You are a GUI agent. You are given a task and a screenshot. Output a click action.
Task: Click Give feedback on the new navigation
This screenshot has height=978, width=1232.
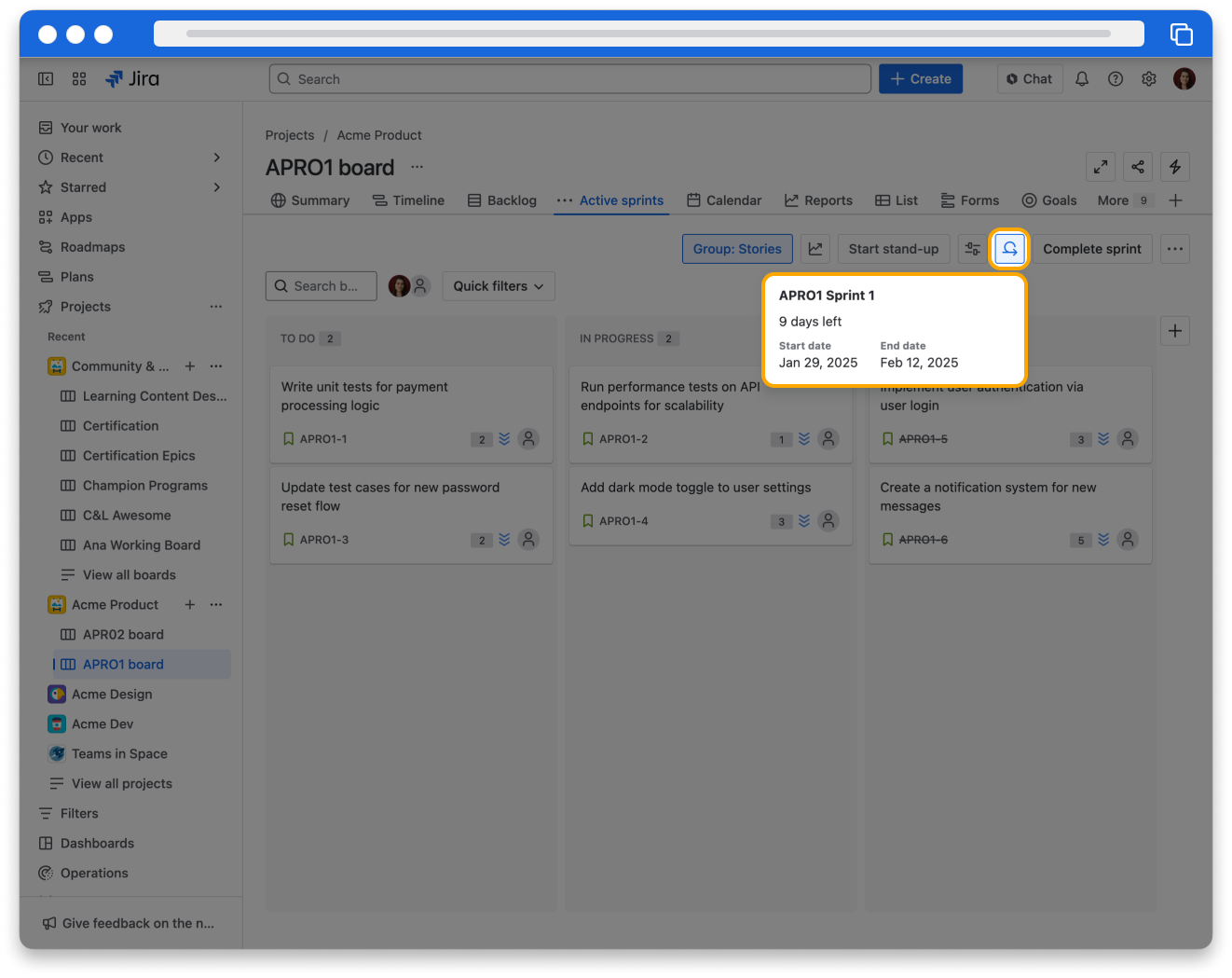[x=129, y=923]
